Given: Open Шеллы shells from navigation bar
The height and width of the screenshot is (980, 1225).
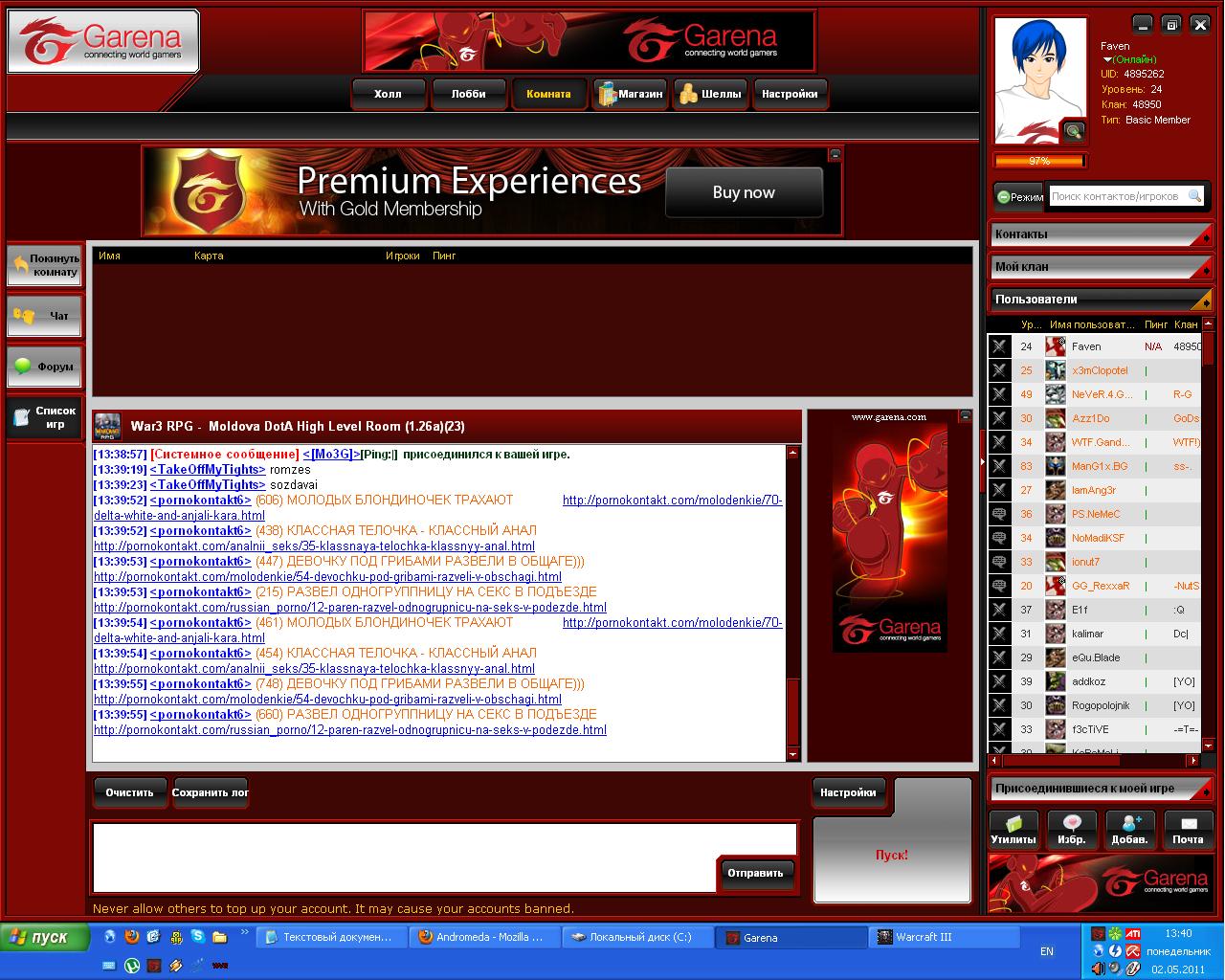Looking at the screenshot, I should tap(711, 94).
